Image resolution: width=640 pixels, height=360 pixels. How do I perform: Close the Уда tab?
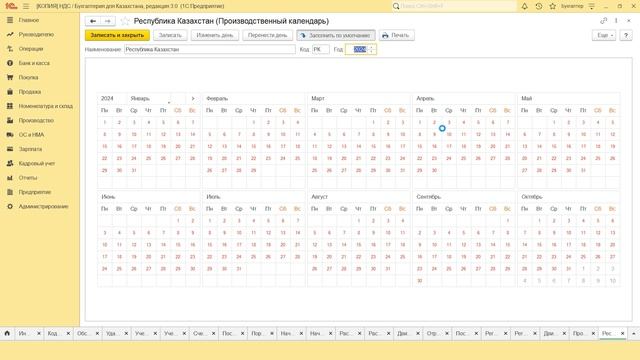click(x=126, y=333)
